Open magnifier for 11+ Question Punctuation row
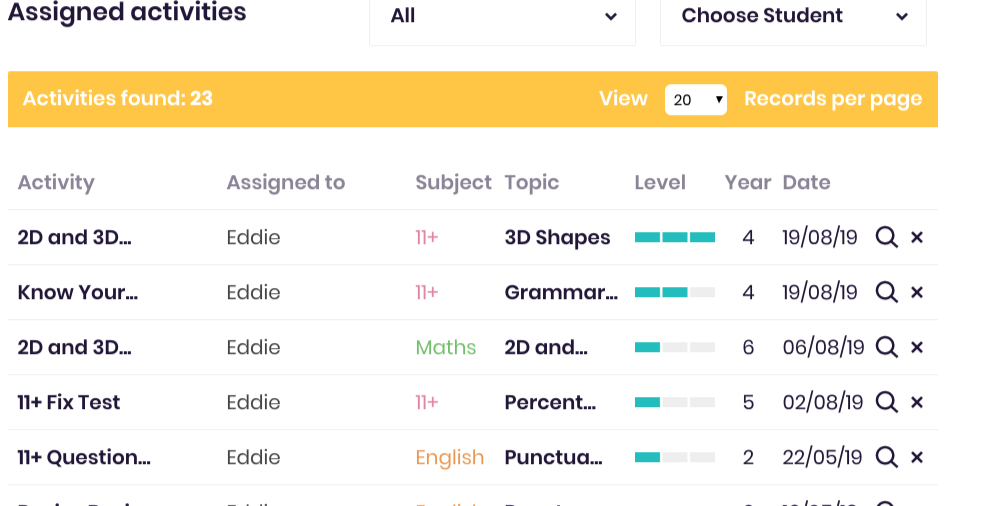Viewport: 988px width, 506px height. [887, 457]
